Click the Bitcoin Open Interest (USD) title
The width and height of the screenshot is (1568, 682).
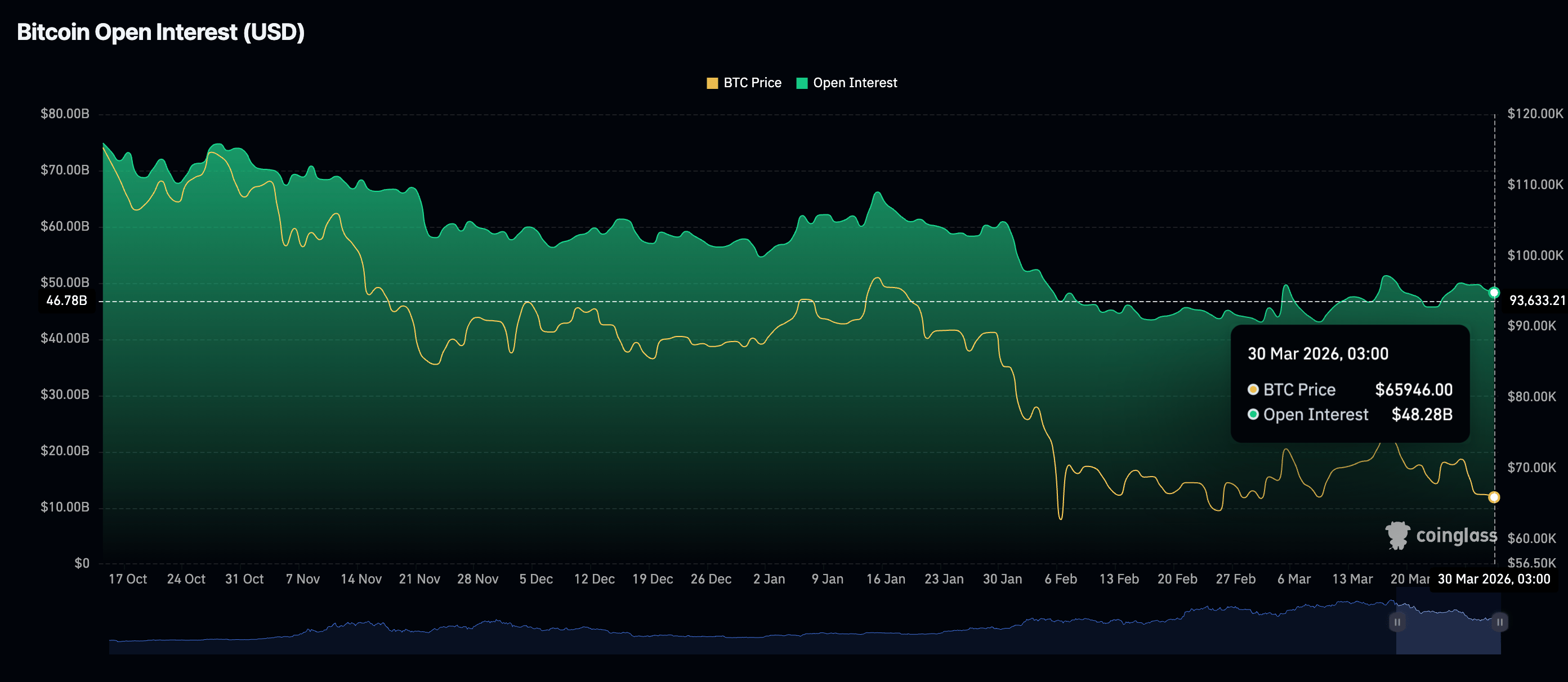point(160,32)
